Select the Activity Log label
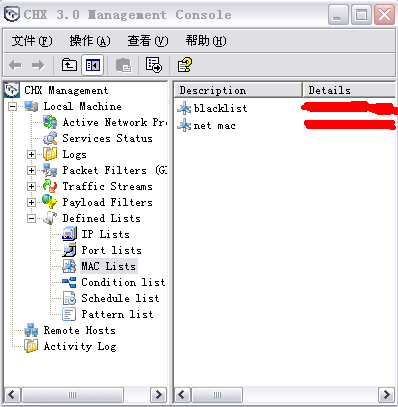The image size is (398, 407). coord(80,346)
